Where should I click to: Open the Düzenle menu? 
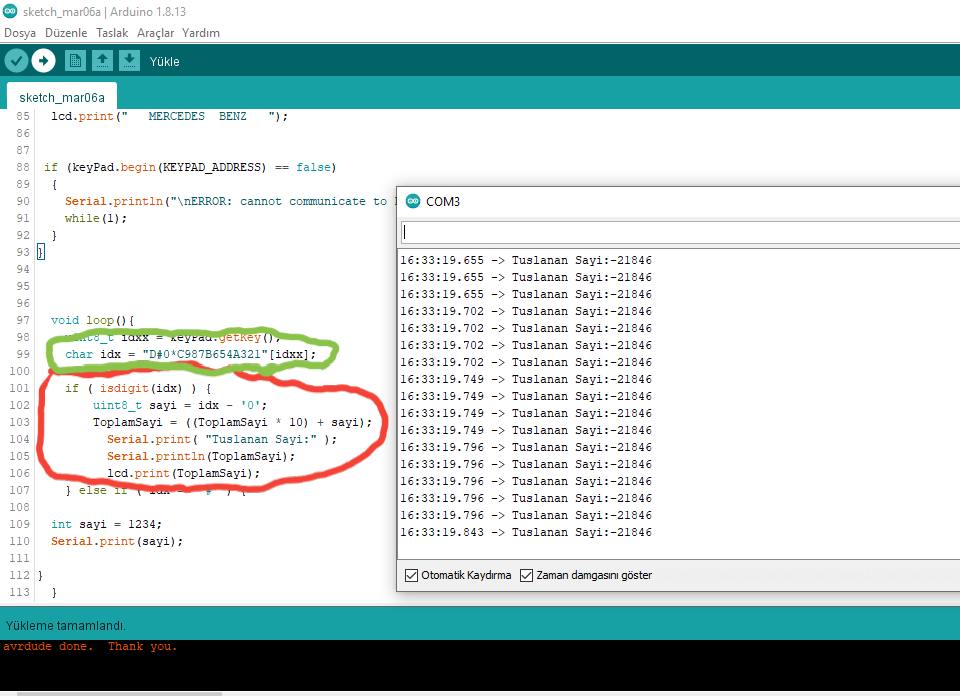[x=66, y=33]
